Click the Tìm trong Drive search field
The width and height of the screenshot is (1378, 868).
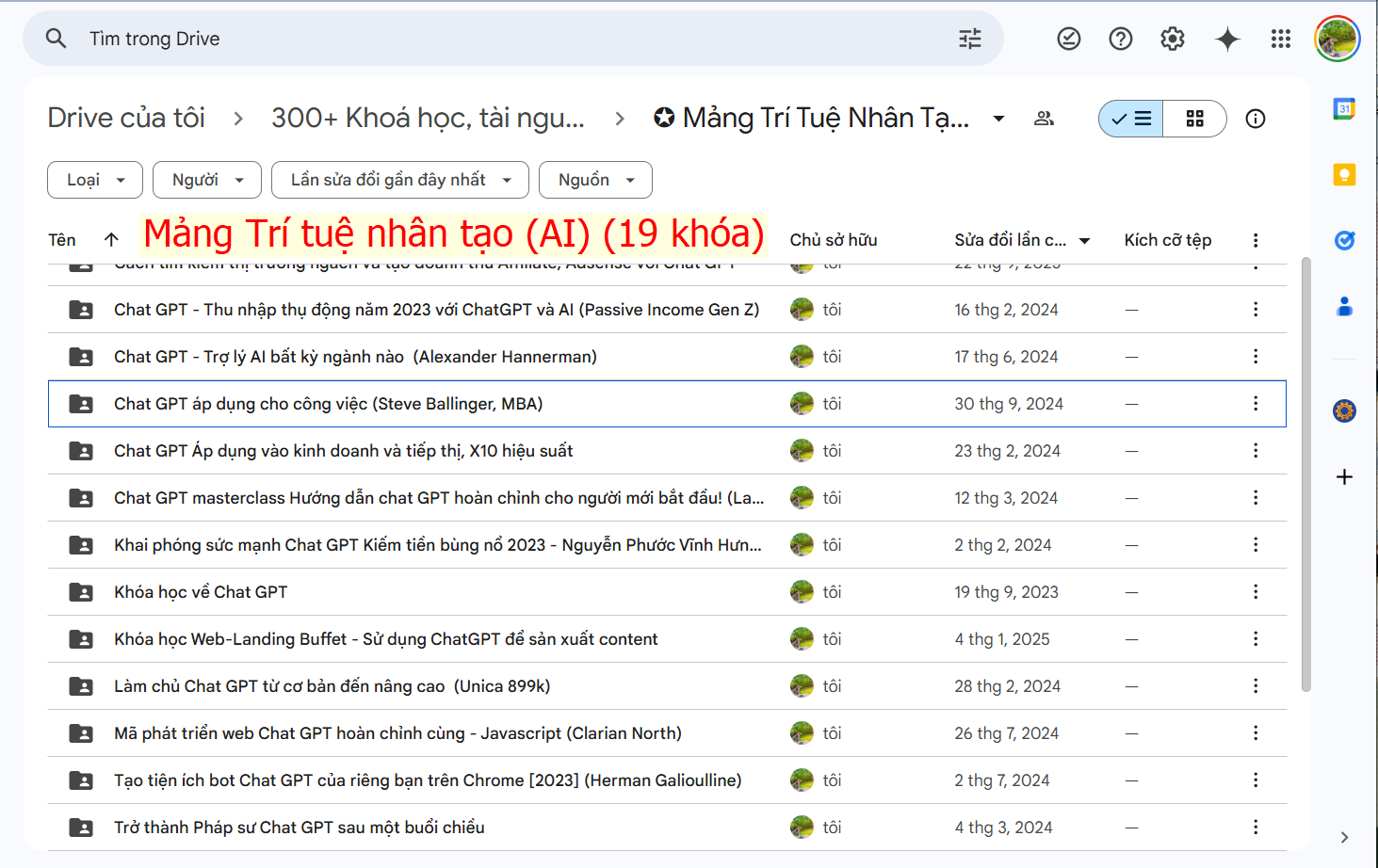513,39
